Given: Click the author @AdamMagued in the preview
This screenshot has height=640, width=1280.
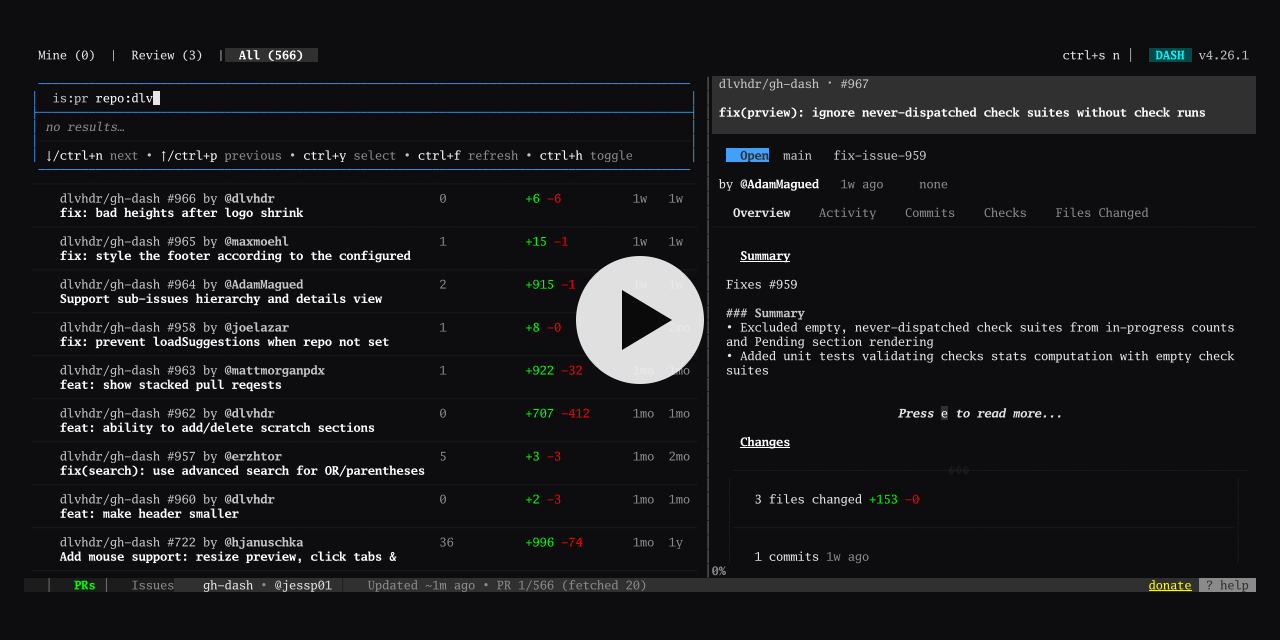Looking at the screenshot, I should click(x=779, y=184).
